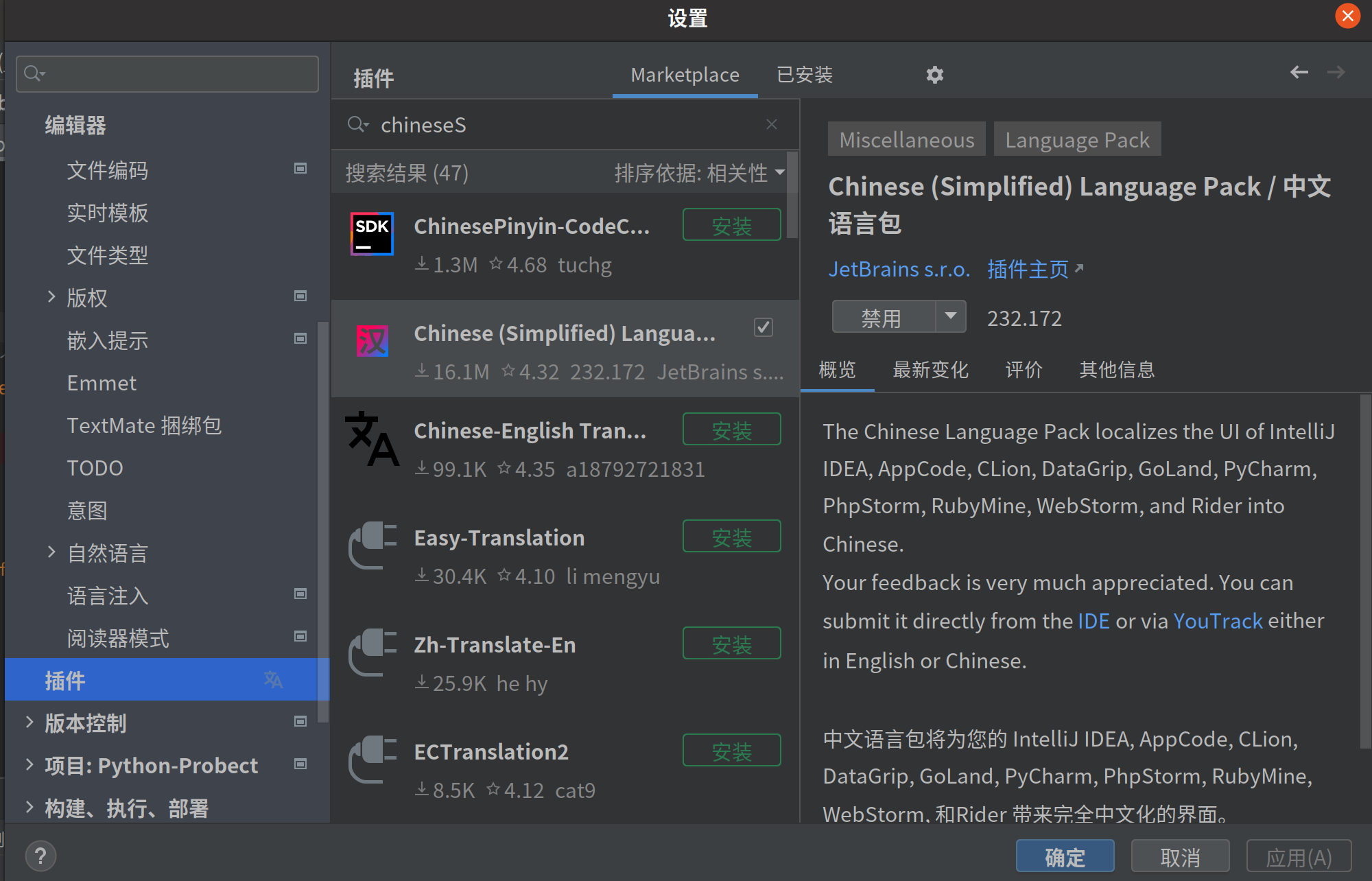Install the Zh-Translate-En plugin
Image resolution: width=1372 pixels, height=881 pixels.
[731, 644]
